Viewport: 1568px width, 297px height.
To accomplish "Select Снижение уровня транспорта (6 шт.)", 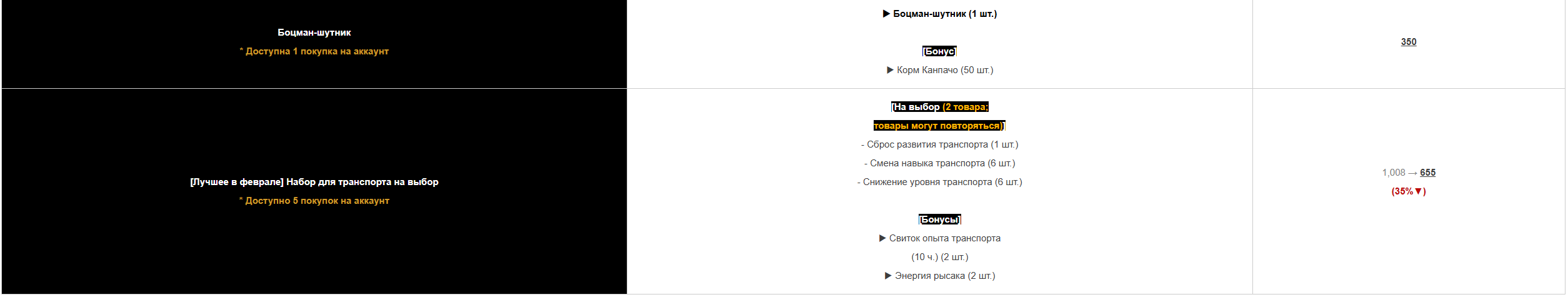I will coord(939,182).
